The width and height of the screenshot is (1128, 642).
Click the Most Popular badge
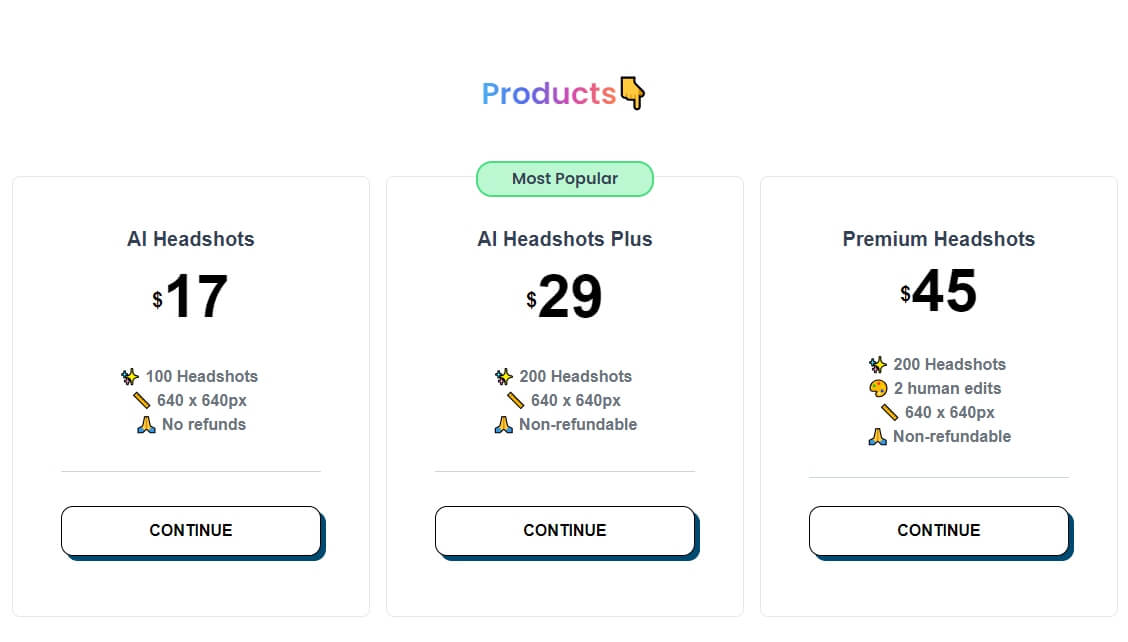pos(565,178)
